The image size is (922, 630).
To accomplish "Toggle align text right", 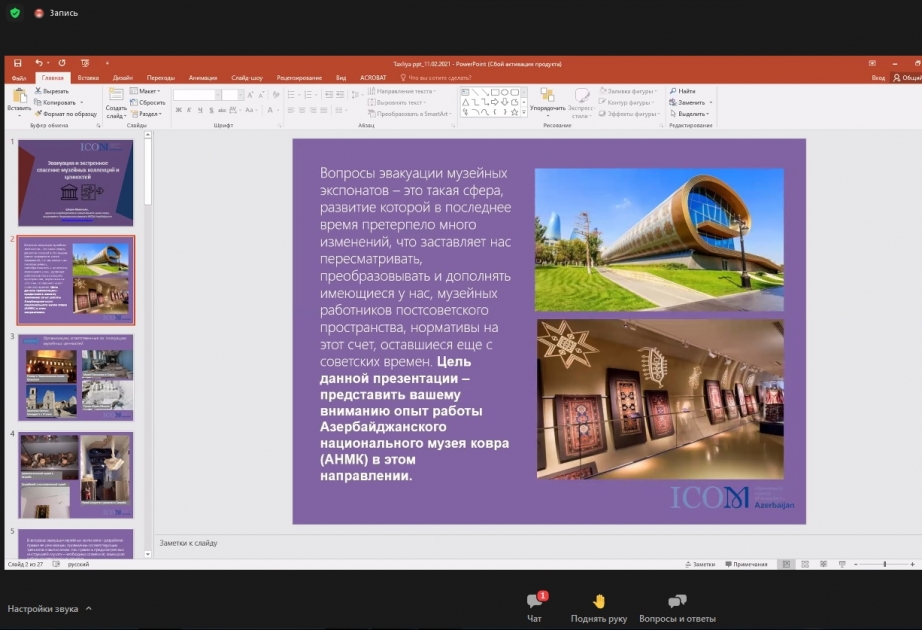I will click(313, 110).
